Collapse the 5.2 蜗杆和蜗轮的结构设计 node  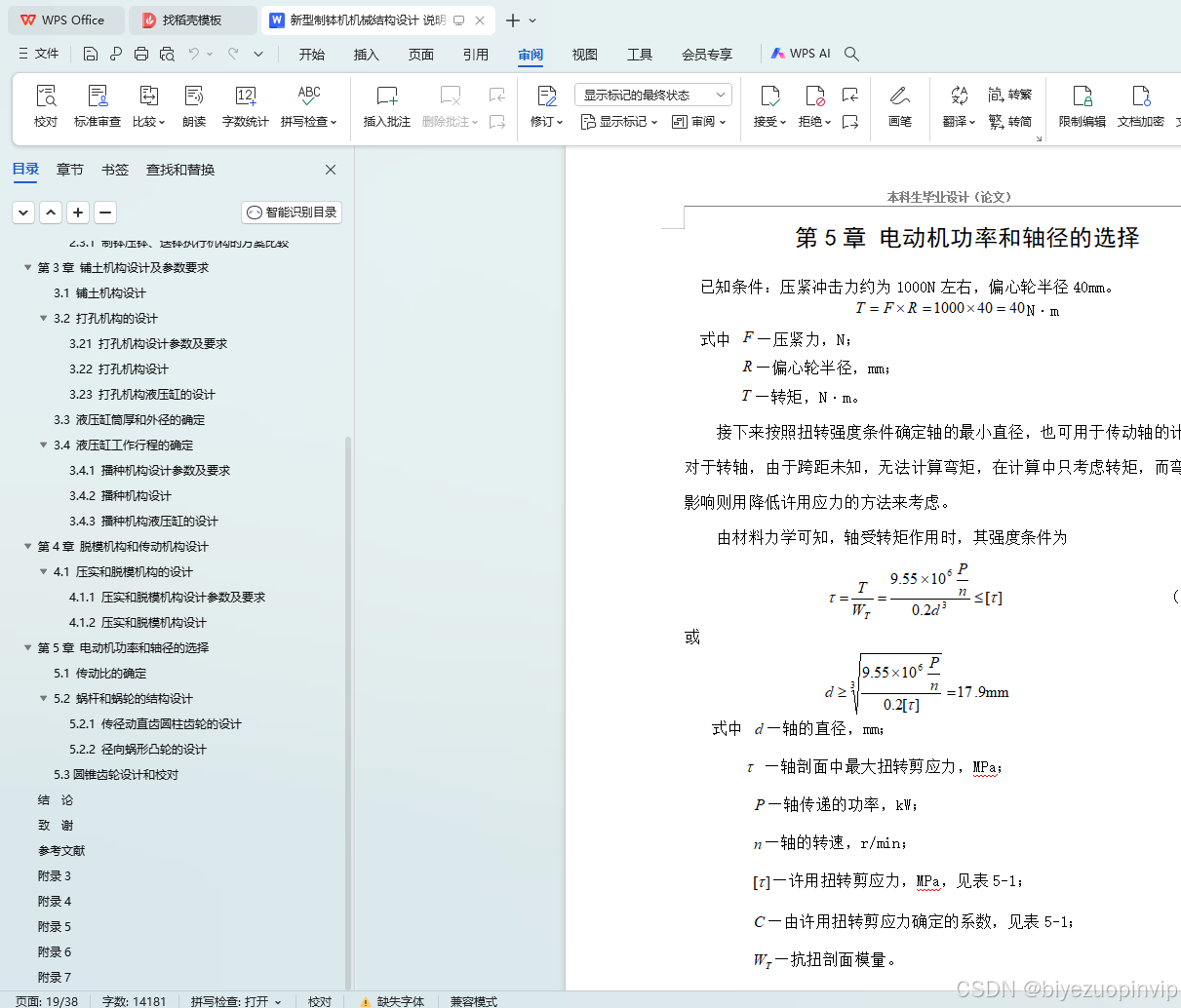pyautogui.click(x=44, y=698)
